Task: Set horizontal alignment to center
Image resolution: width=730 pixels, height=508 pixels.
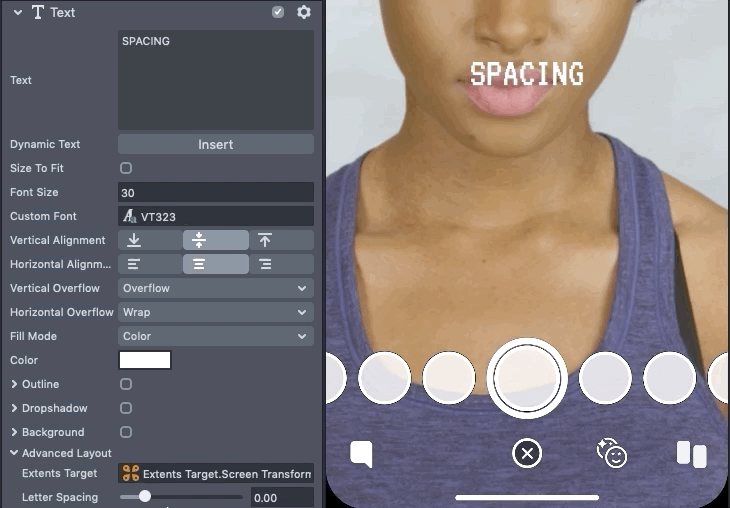Action: tap(216, 264)
